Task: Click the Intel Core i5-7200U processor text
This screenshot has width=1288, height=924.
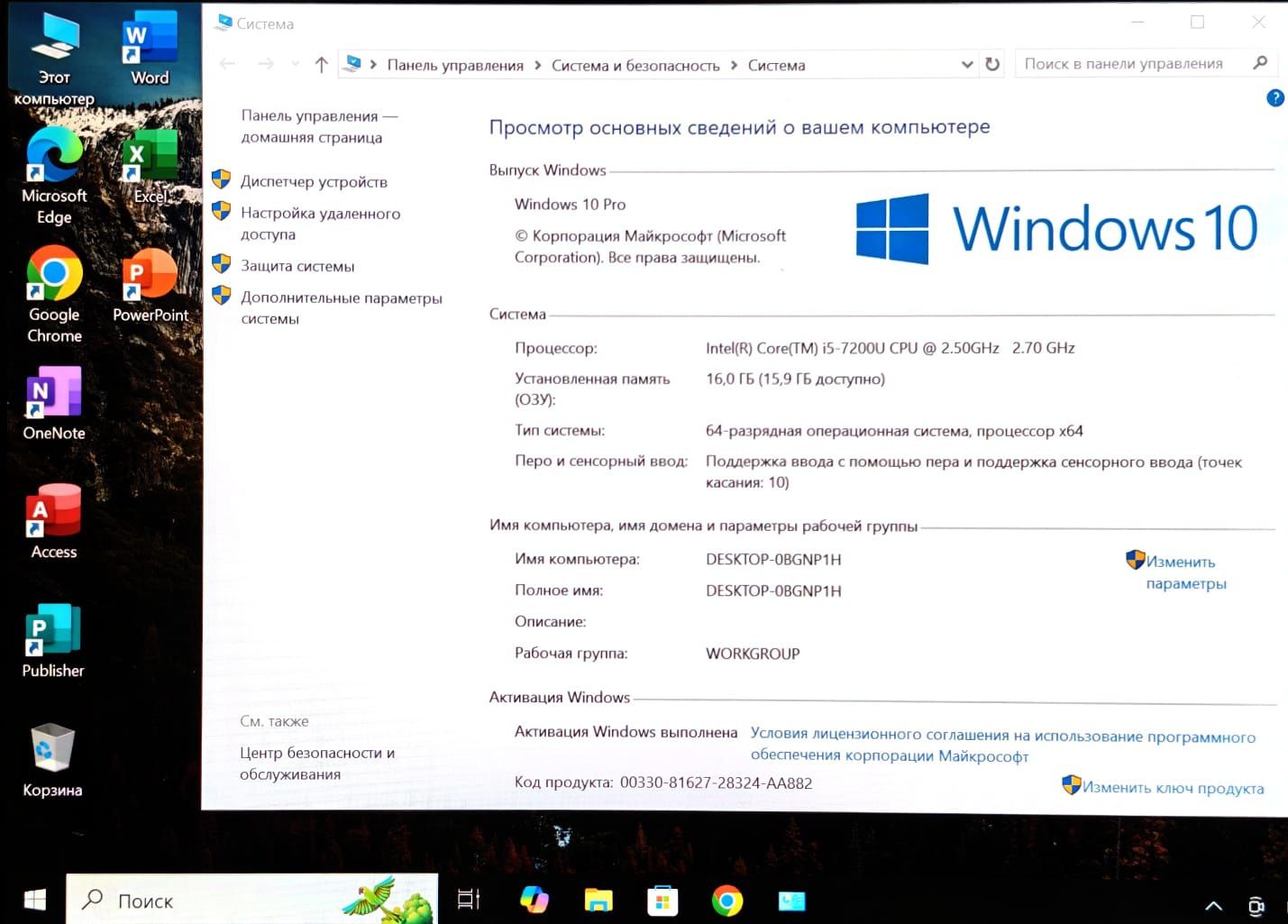Action: point(890,348)
